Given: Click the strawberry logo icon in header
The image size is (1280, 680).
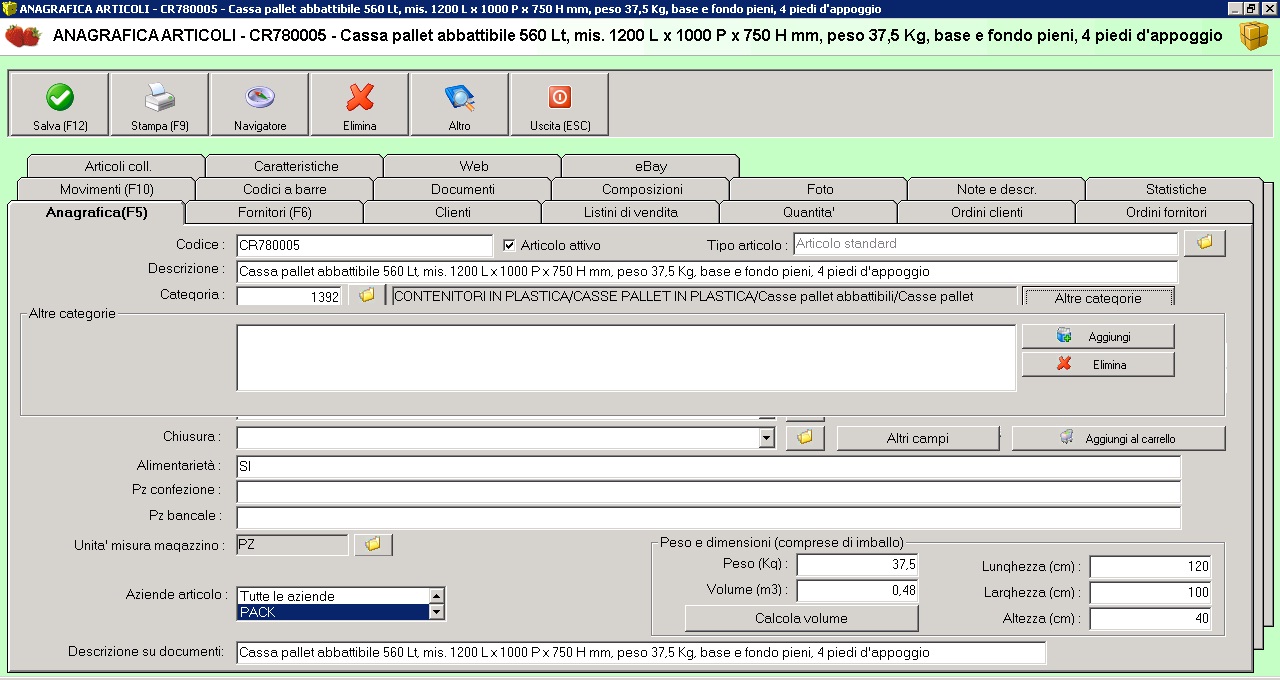Looking at the screenshot, I should tap(23, 36).
